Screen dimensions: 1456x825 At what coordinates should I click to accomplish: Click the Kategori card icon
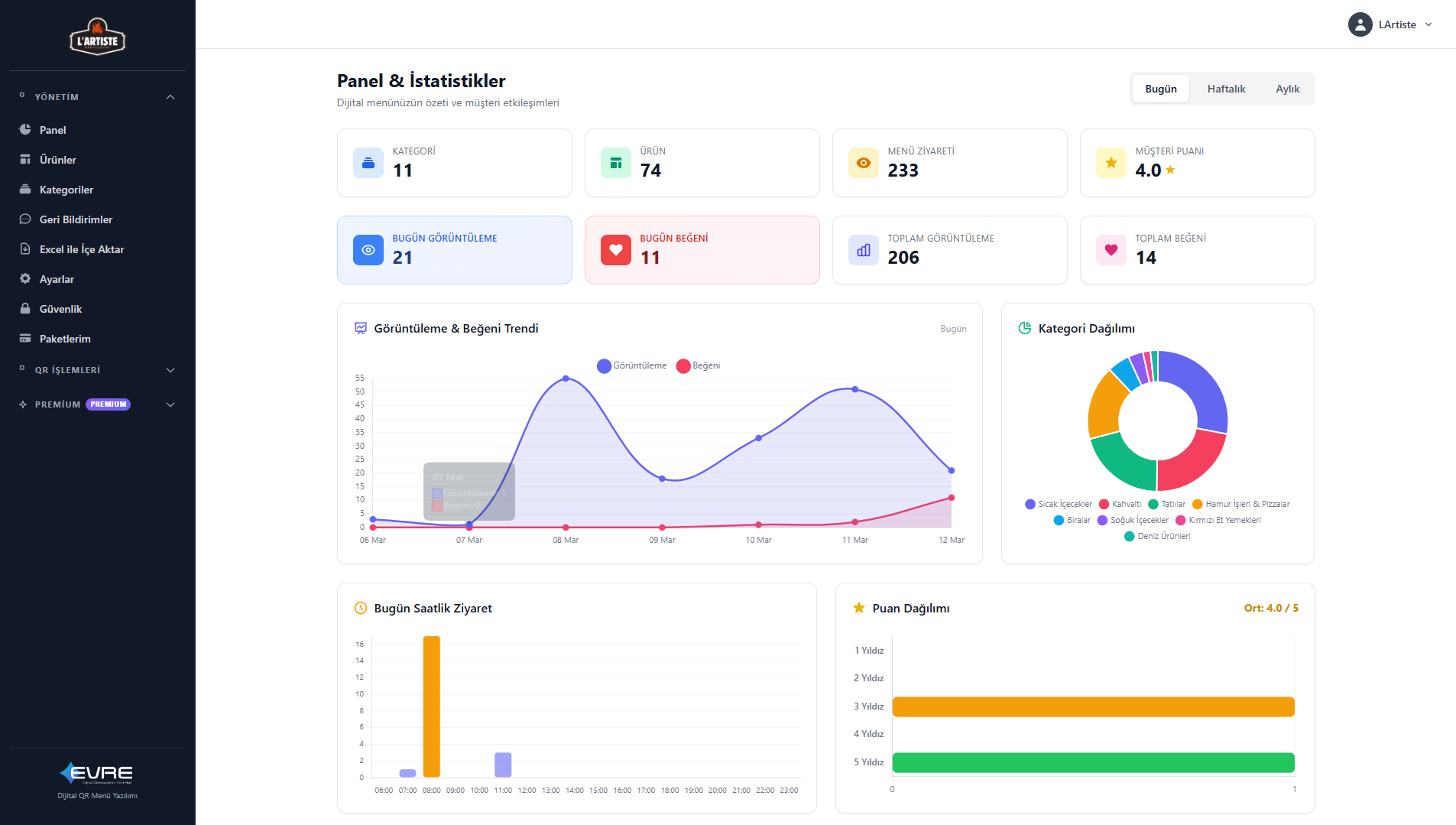point(368,163)
